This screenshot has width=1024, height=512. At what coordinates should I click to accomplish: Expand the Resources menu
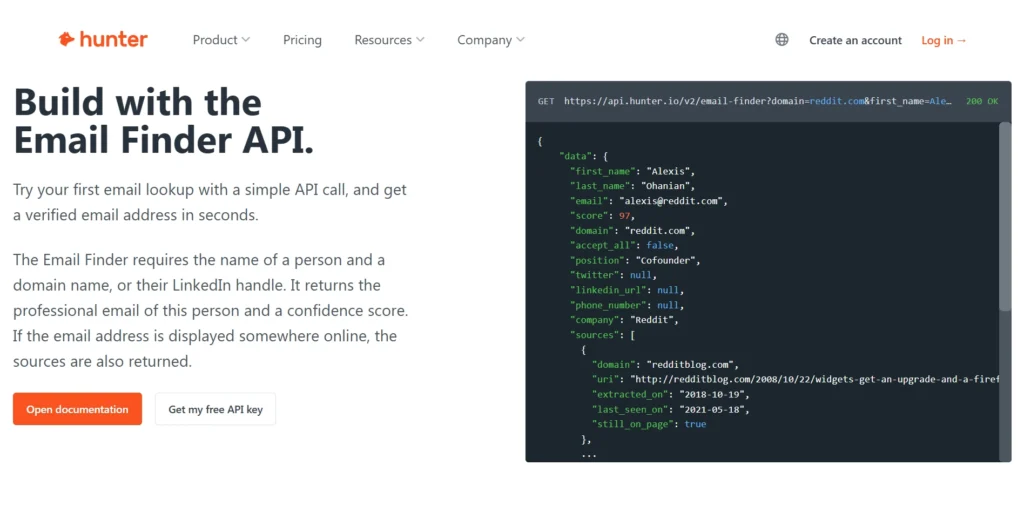click(389, 40)
